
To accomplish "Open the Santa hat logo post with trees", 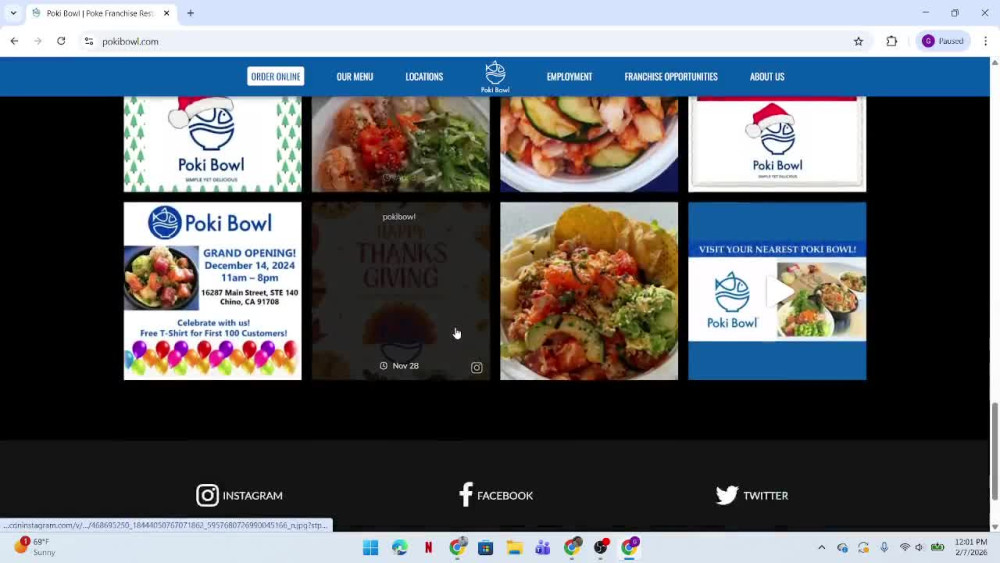I will 212,144.
